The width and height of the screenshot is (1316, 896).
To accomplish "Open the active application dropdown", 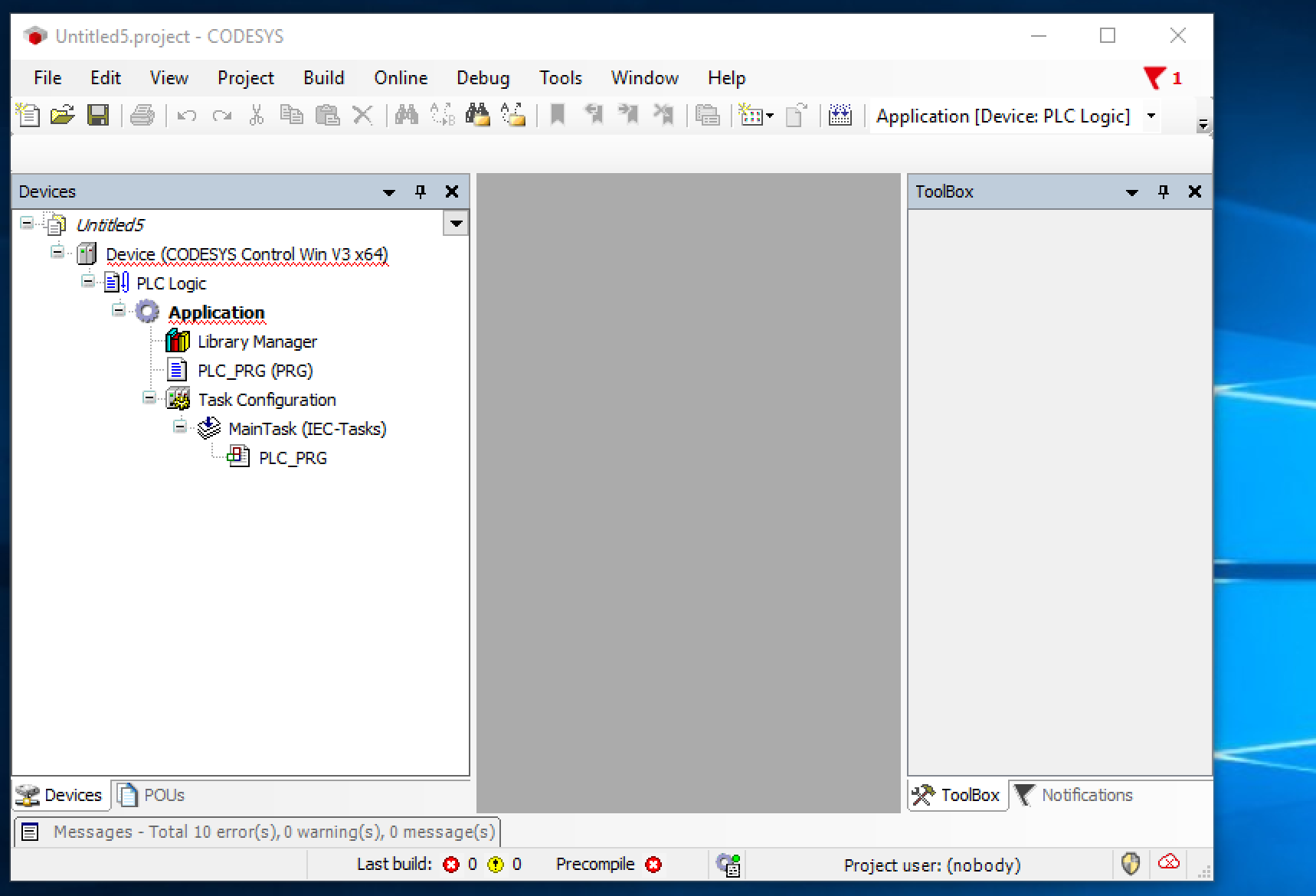I will tap(1152, 116).
